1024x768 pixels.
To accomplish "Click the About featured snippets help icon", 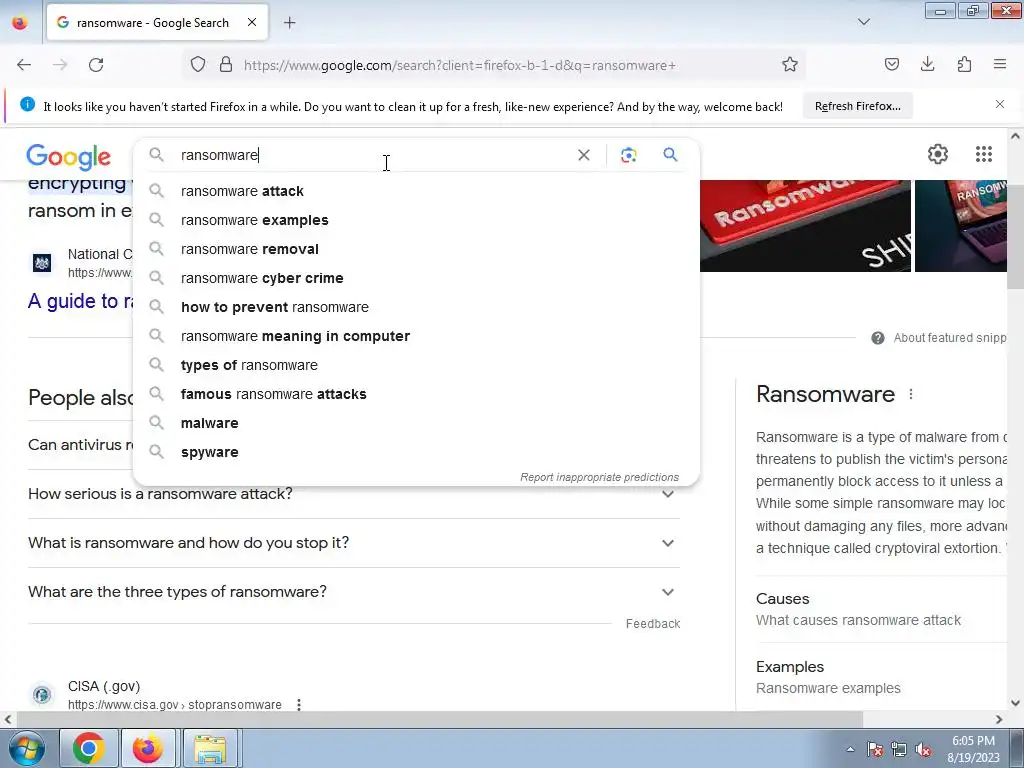I will [x=878, y=338].
